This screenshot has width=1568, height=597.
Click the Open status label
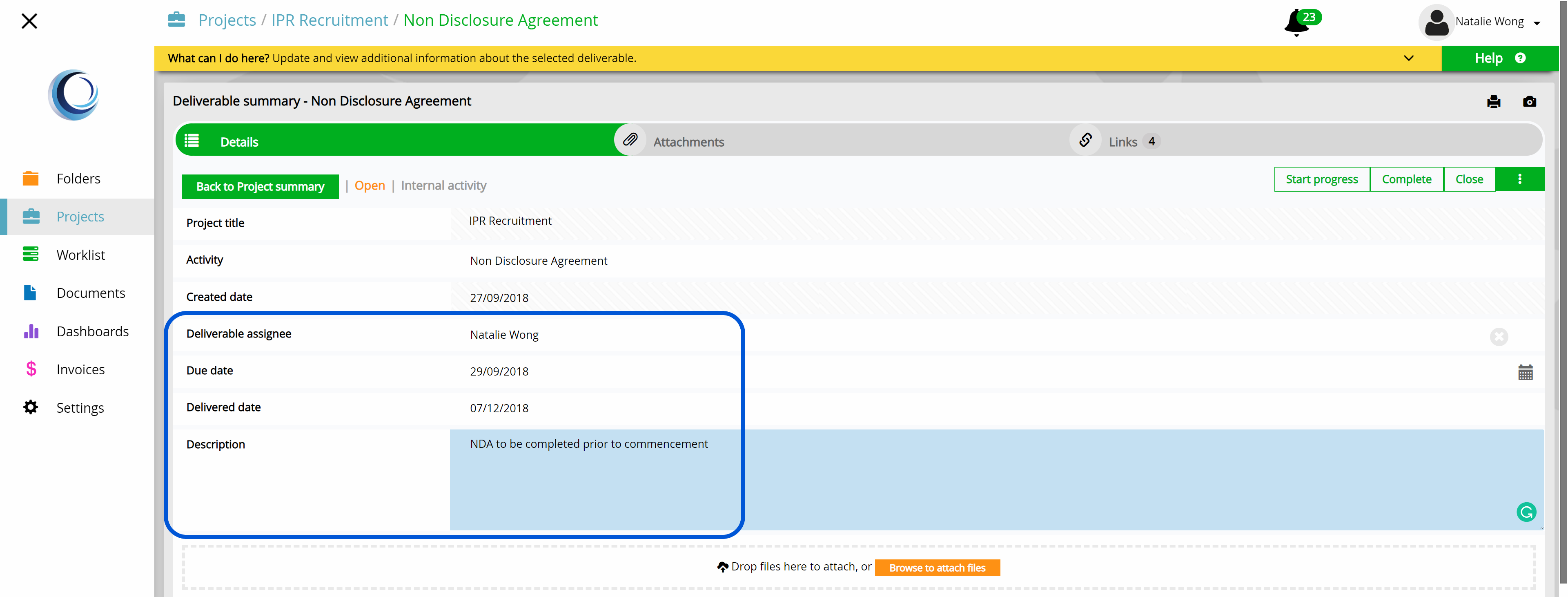pyautogui.click(x=370, y=186)
